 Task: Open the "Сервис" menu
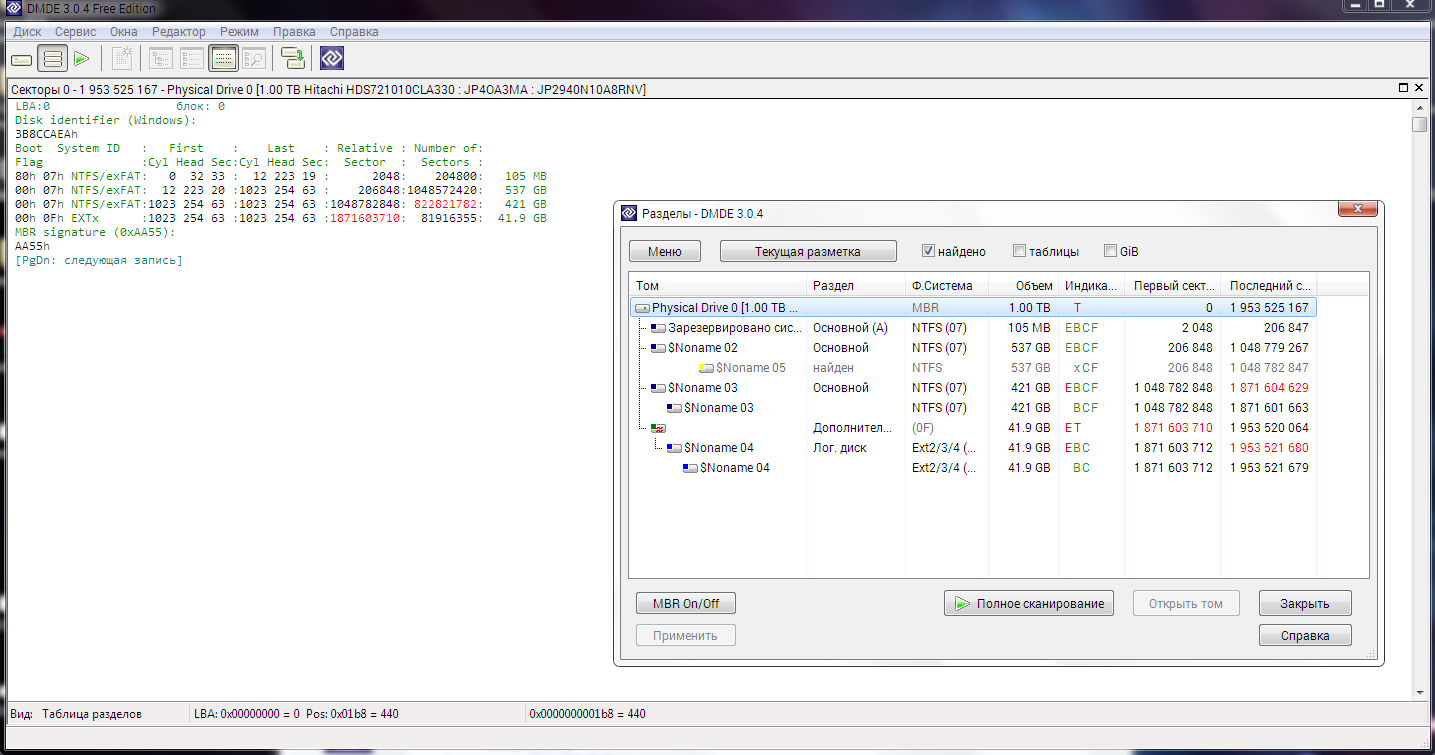76,32
